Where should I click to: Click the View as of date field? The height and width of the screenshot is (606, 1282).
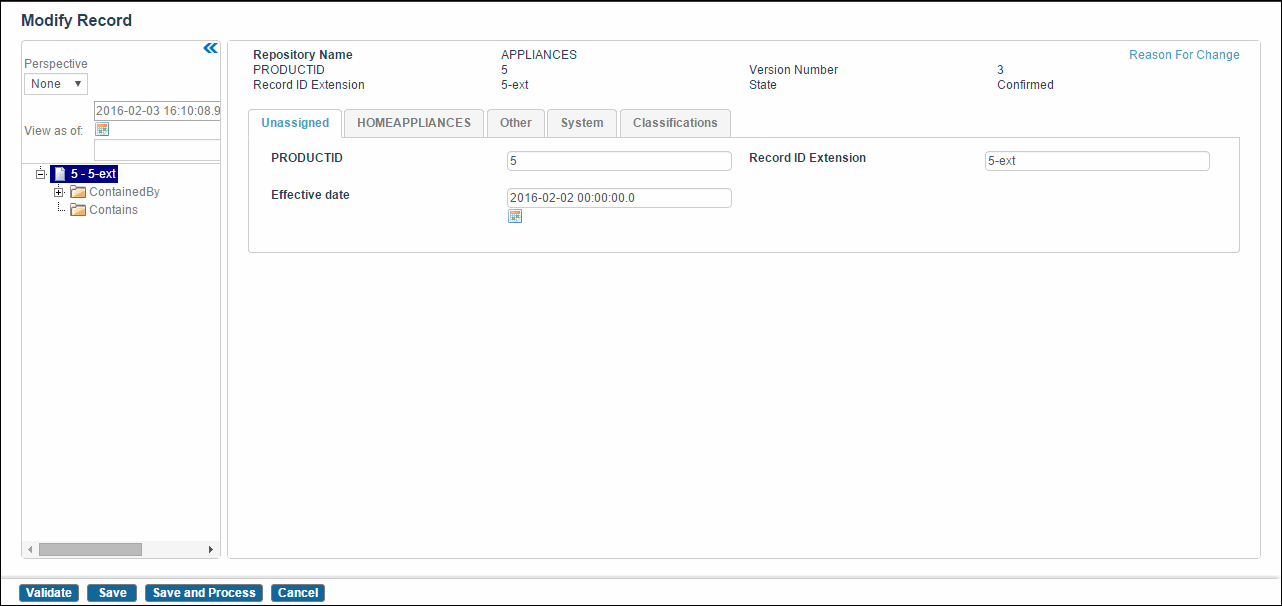pyautogui.click(x=157, y=111)
